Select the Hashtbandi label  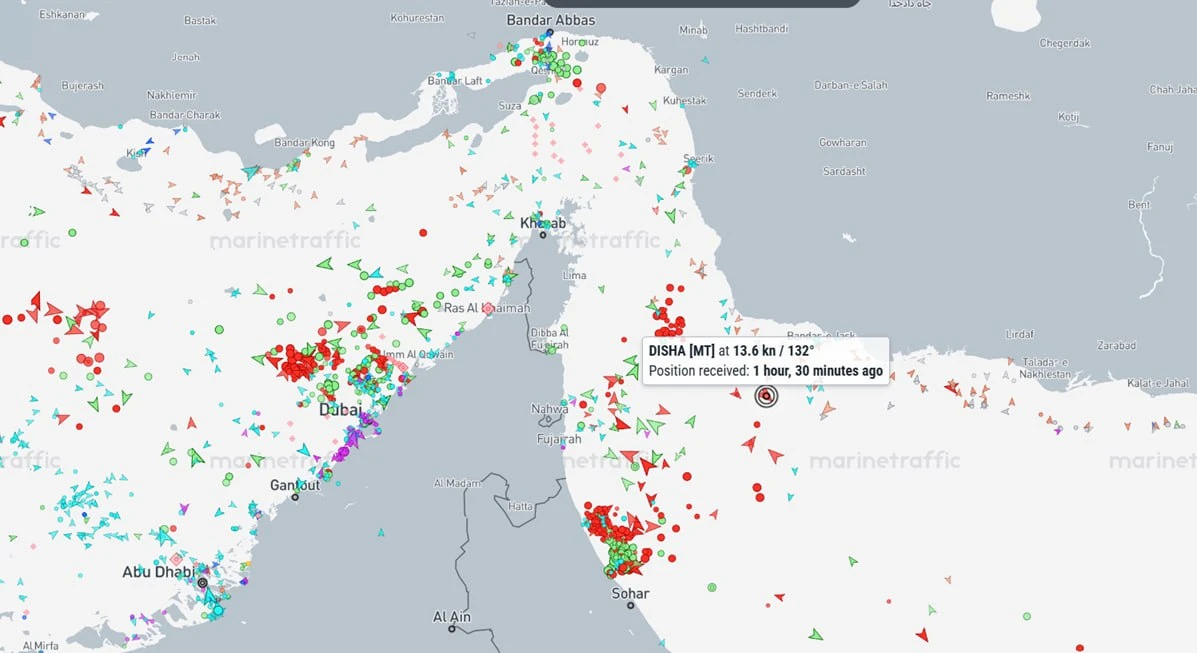761,29
